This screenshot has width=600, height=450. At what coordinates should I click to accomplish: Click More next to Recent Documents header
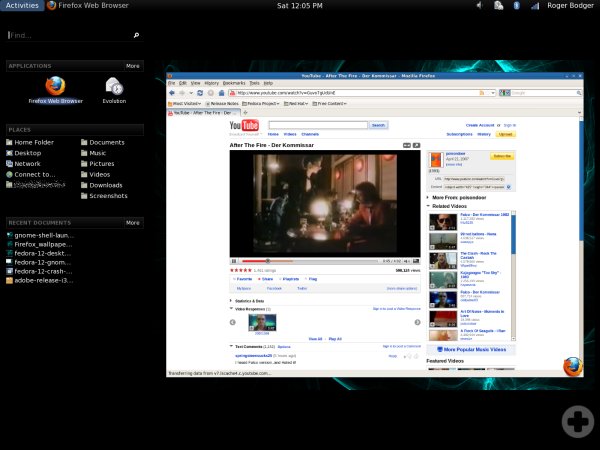133,222
